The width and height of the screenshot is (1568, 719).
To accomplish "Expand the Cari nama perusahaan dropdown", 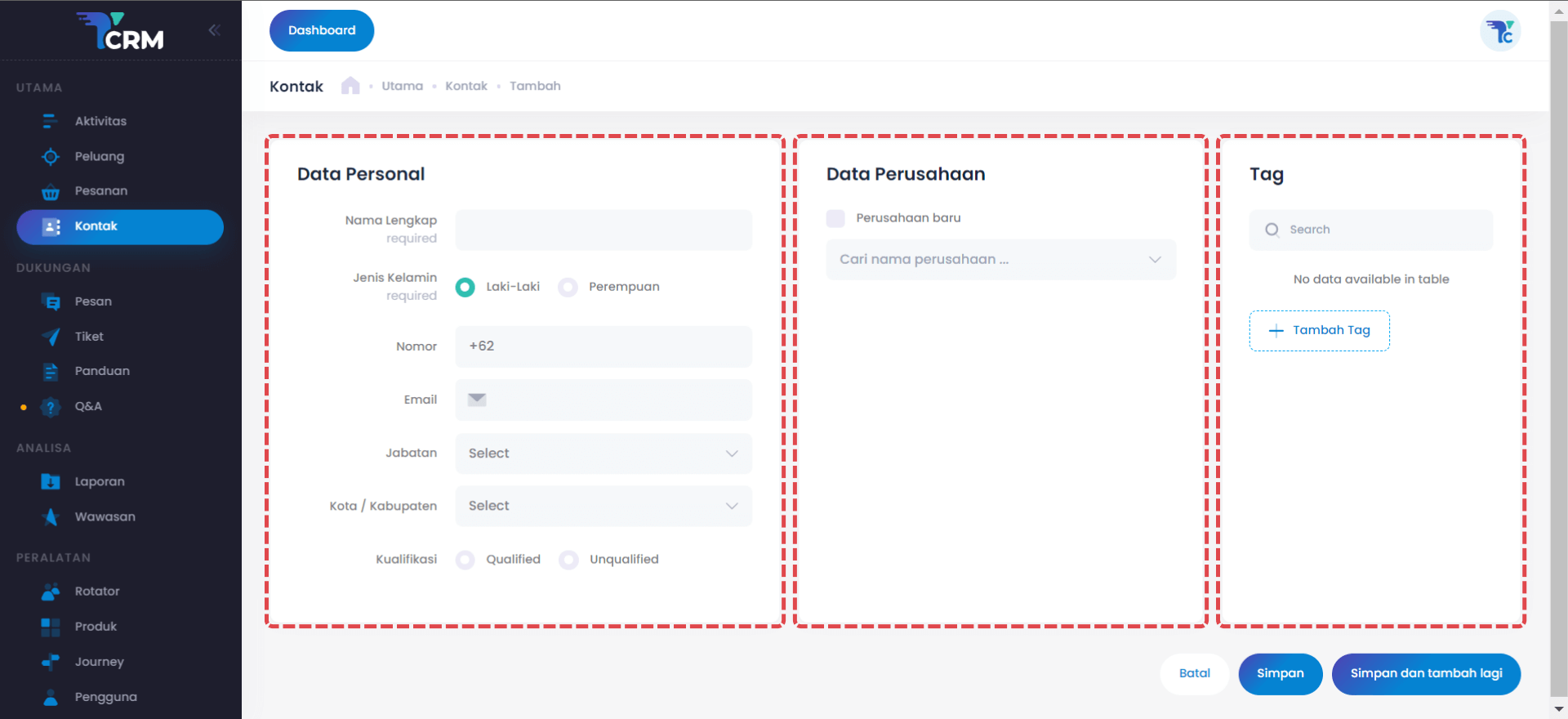I will [1000, 260].
